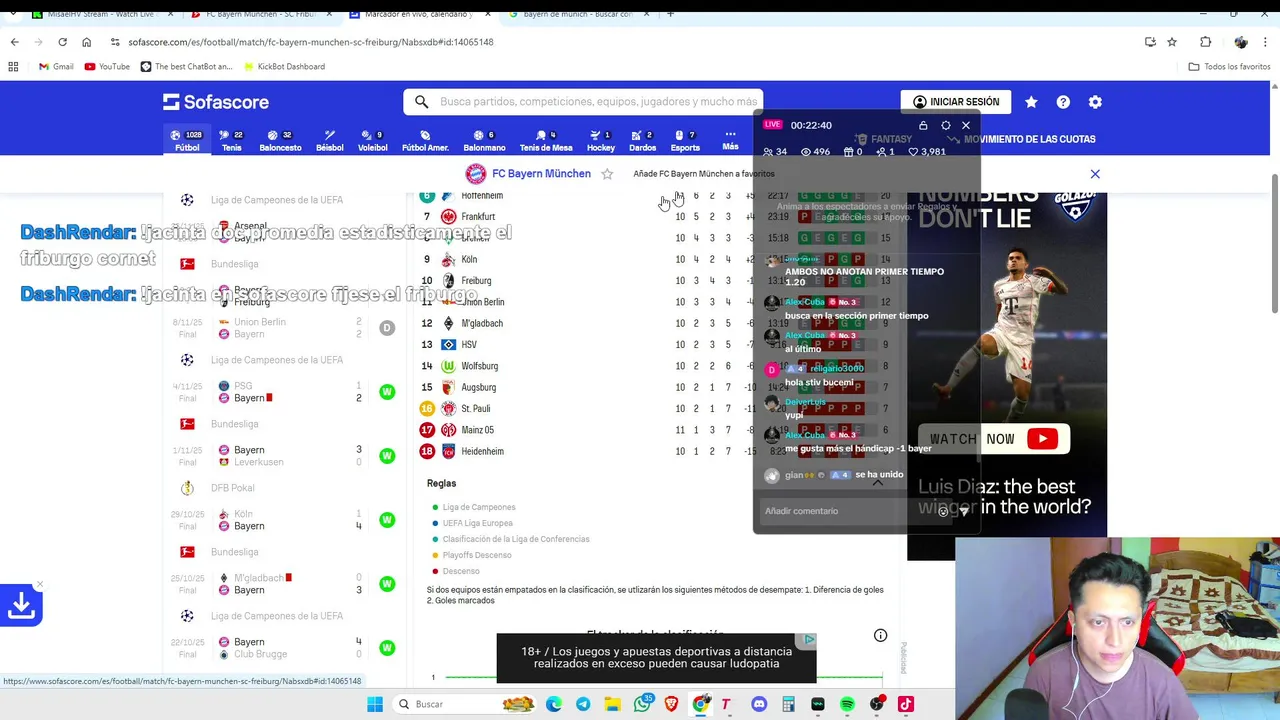The height and width of the screenshot is (720, 1280).
Task: Open the browser extensions puzzle icon
Action: [x=1205, y=42]
